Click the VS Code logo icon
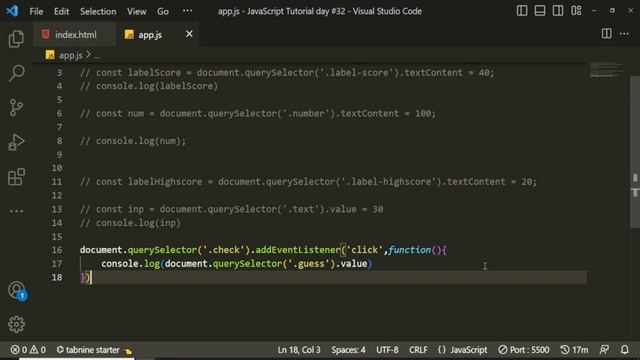 tap(12, 11)
